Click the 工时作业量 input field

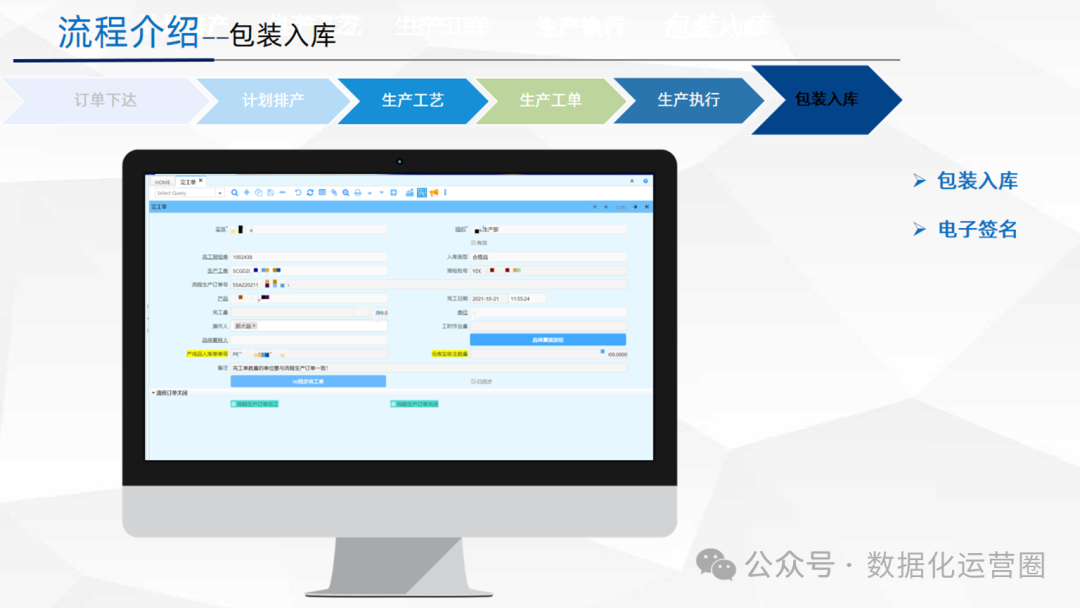548,326
